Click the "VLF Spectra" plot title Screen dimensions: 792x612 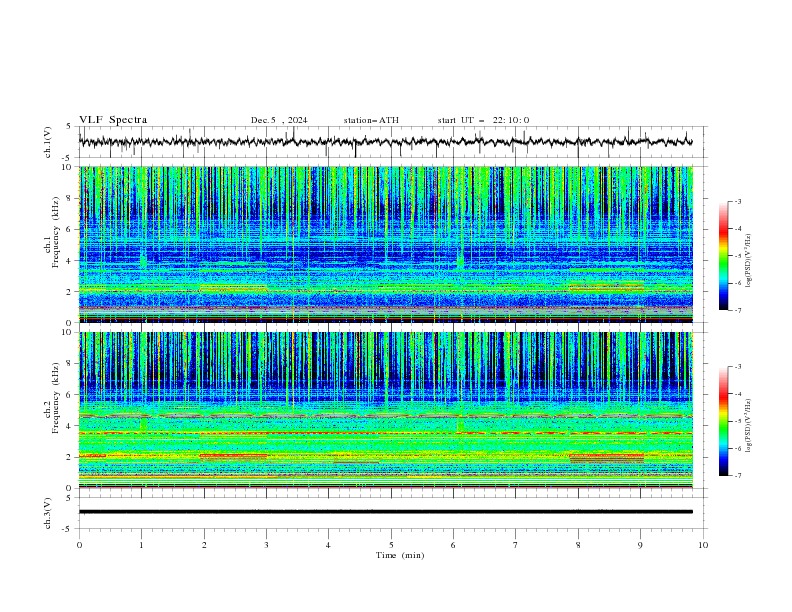(113, 120)
